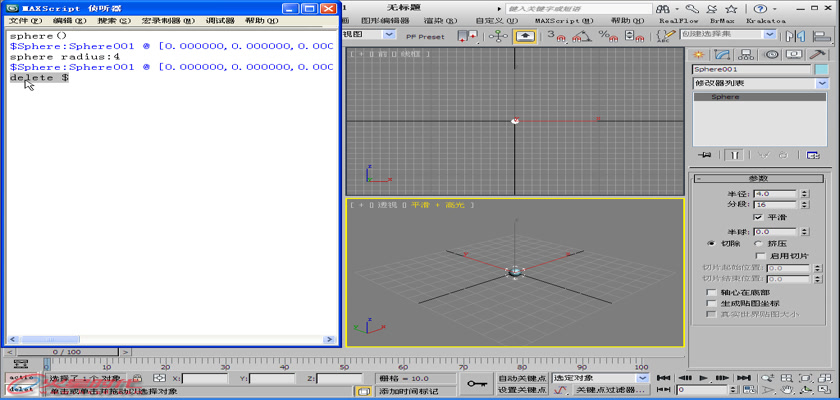Click the PF Preset button

tap(425, 36)
